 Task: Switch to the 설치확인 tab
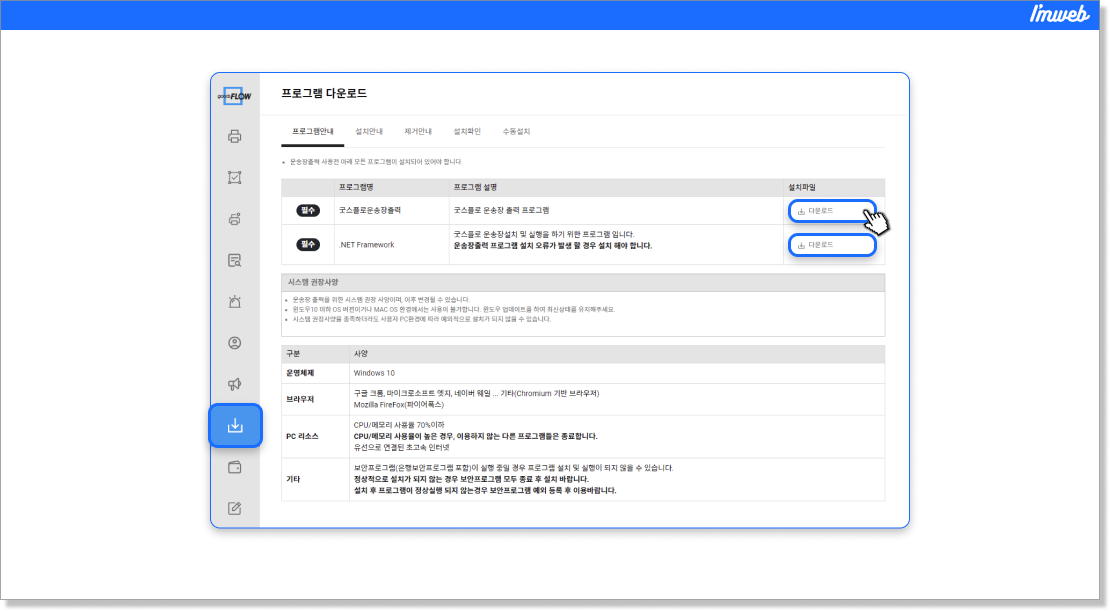[x=467, y=132]
